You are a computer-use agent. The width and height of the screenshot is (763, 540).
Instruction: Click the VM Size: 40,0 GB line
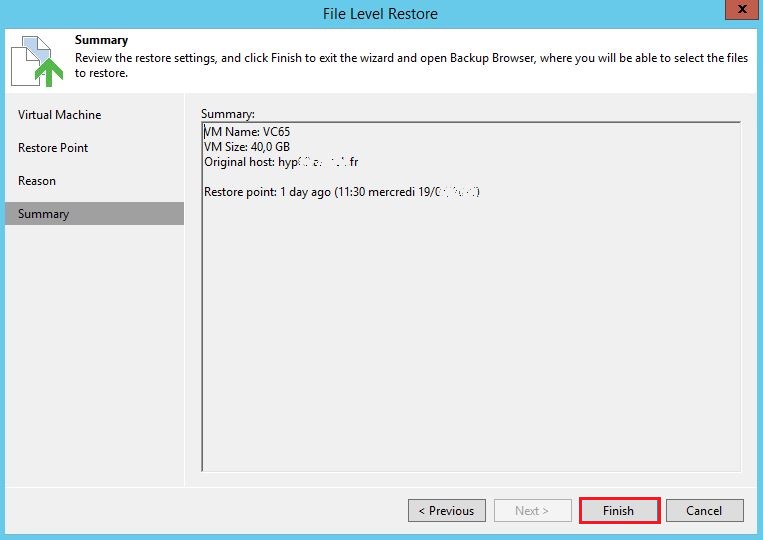click(247, 147)
